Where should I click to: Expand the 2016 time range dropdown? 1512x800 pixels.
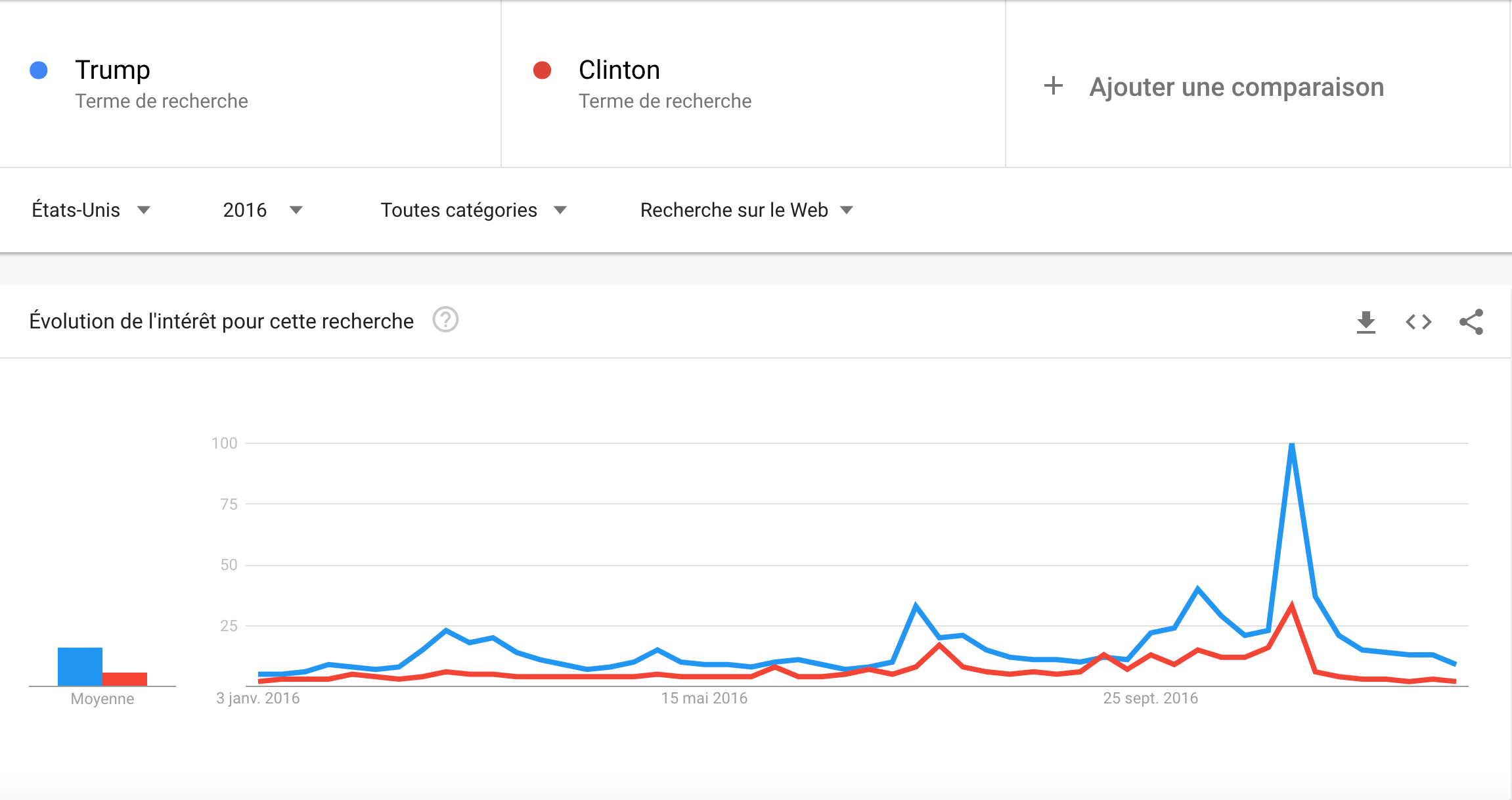coord(262,210)
